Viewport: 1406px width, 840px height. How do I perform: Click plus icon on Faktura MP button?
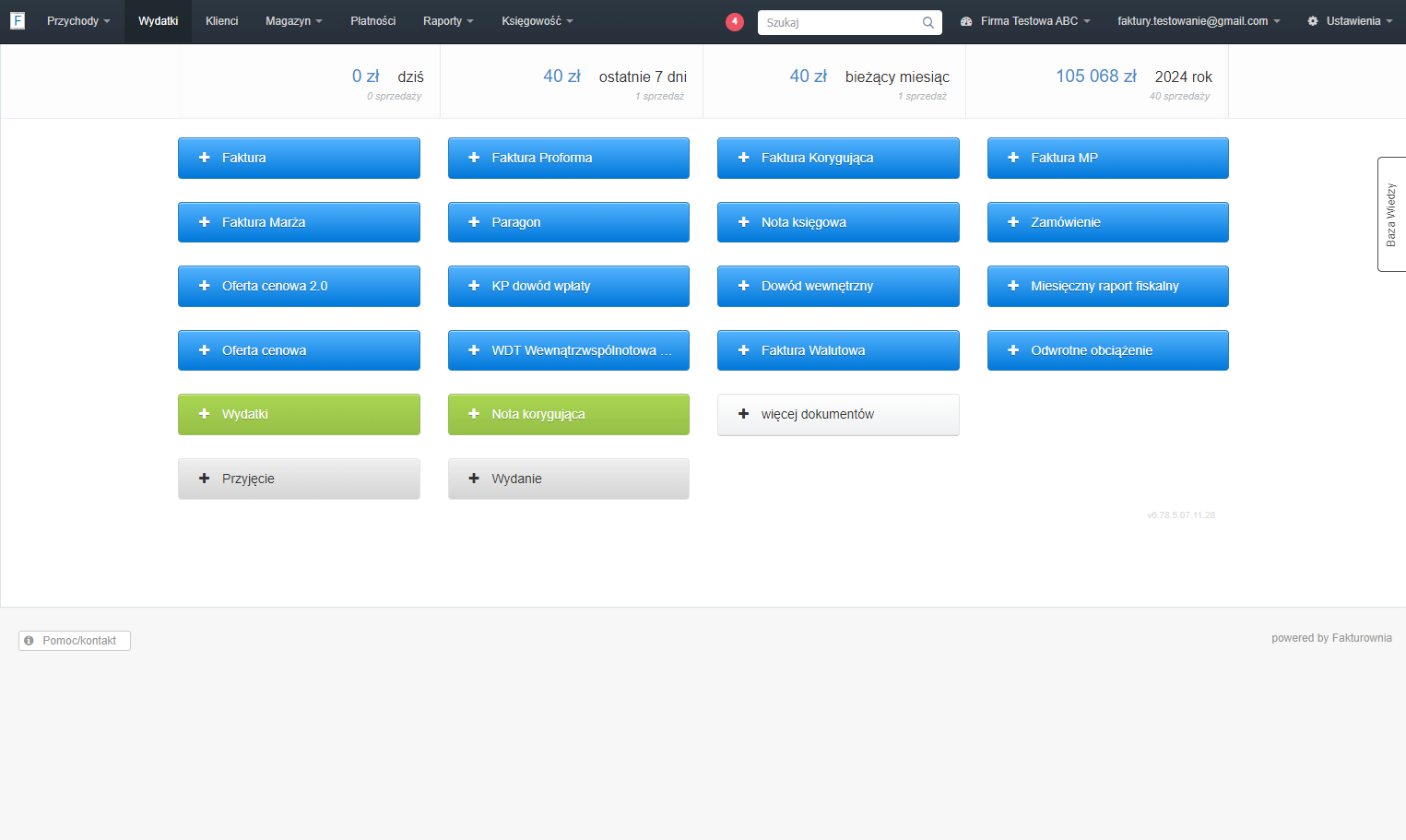point(1013,158)
